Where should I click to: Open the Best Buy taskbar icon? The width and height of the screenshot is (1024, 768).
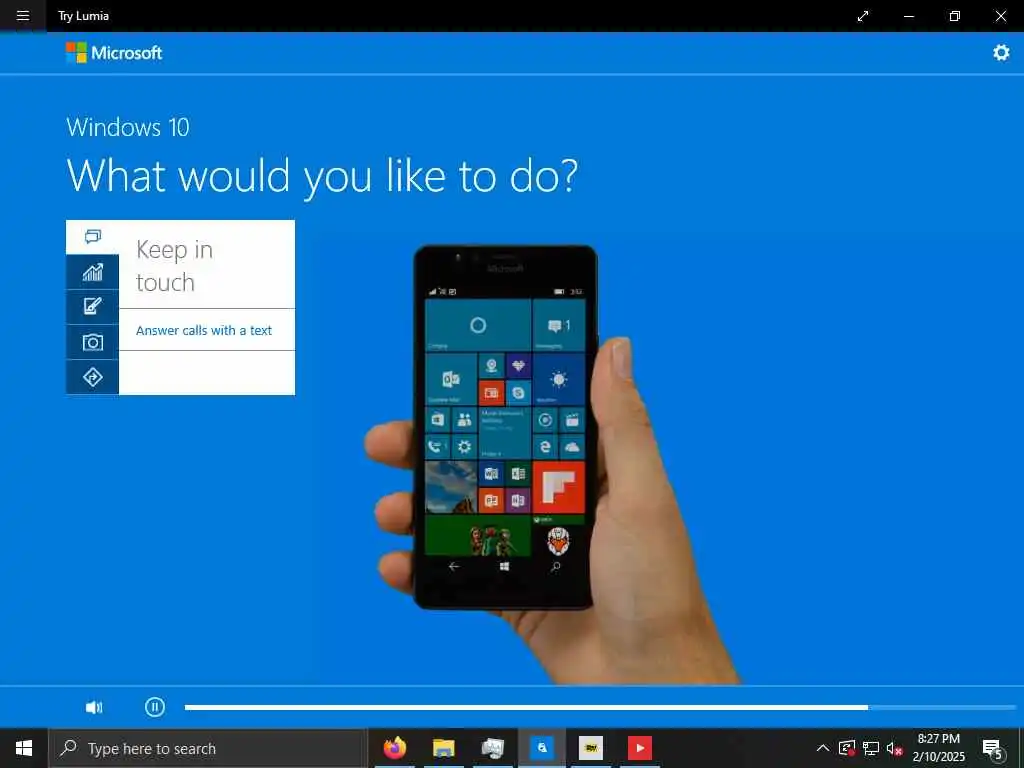coord(590,748)
